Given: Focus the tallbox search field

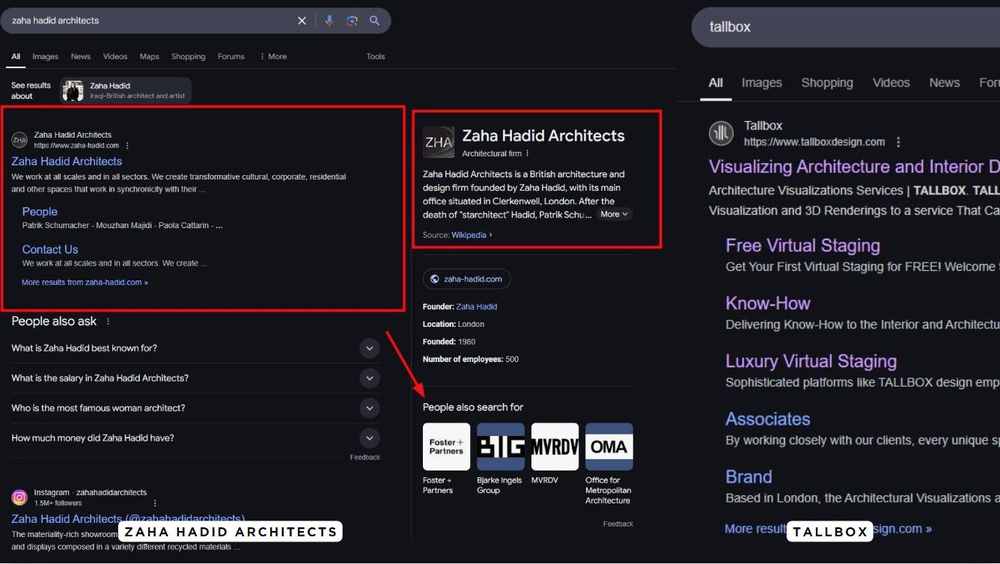Looking at the screenshot, I should click(848, 27).
